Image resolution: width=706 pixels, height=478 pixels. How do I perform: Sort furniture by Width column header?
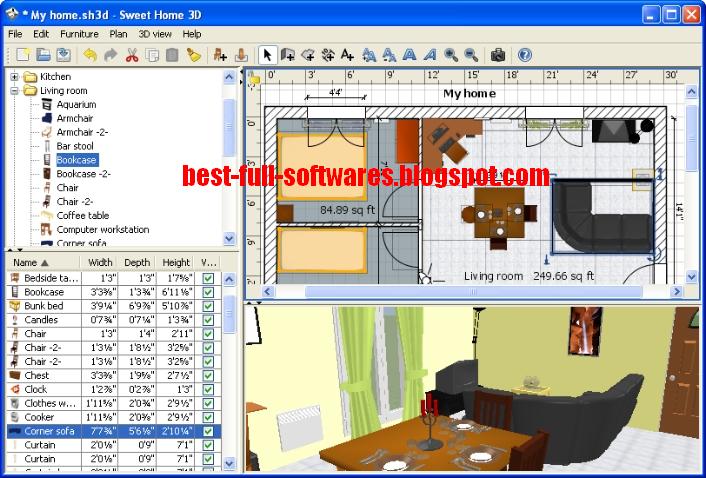click(100, 262)
